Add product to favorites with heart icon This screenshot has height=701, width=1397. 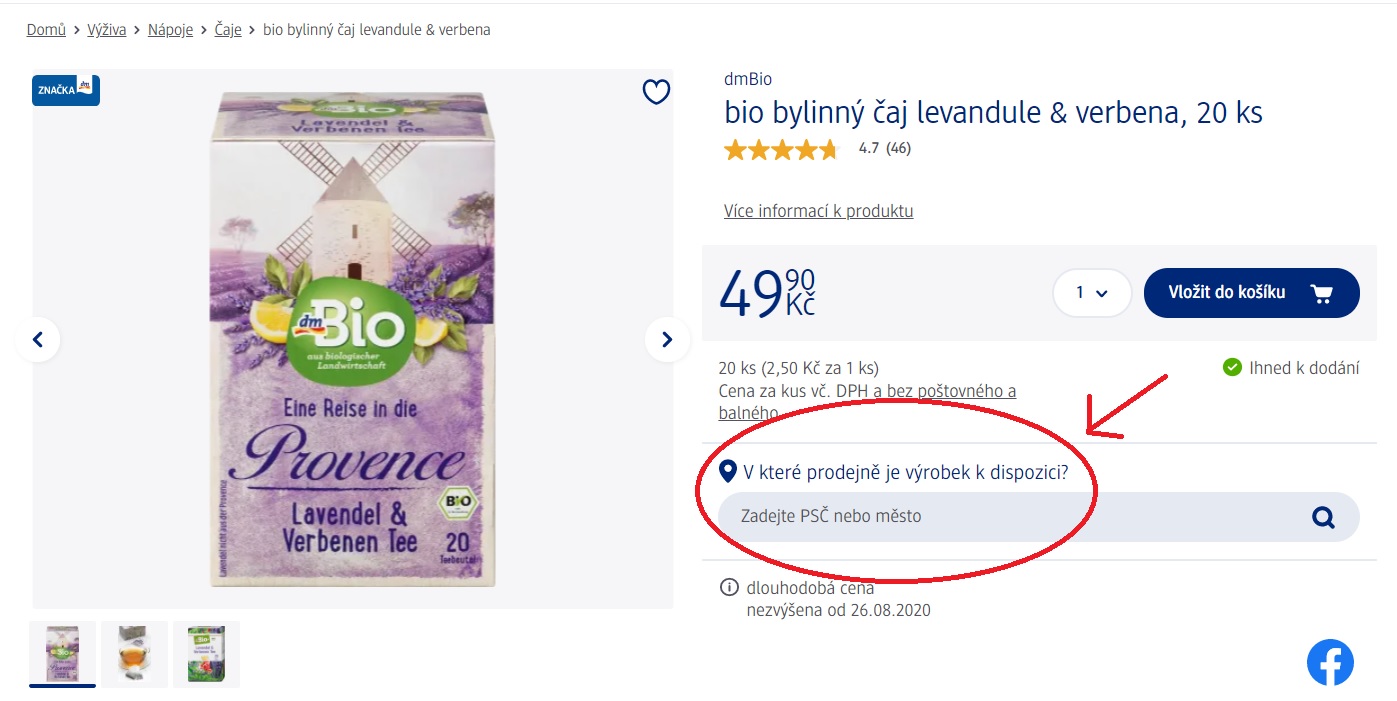pos(656,92)
